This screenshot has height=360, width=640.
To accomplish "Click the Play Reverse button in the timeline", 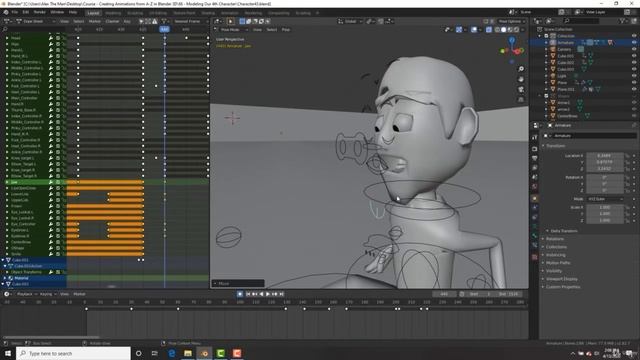I will (x=261, y=294).
